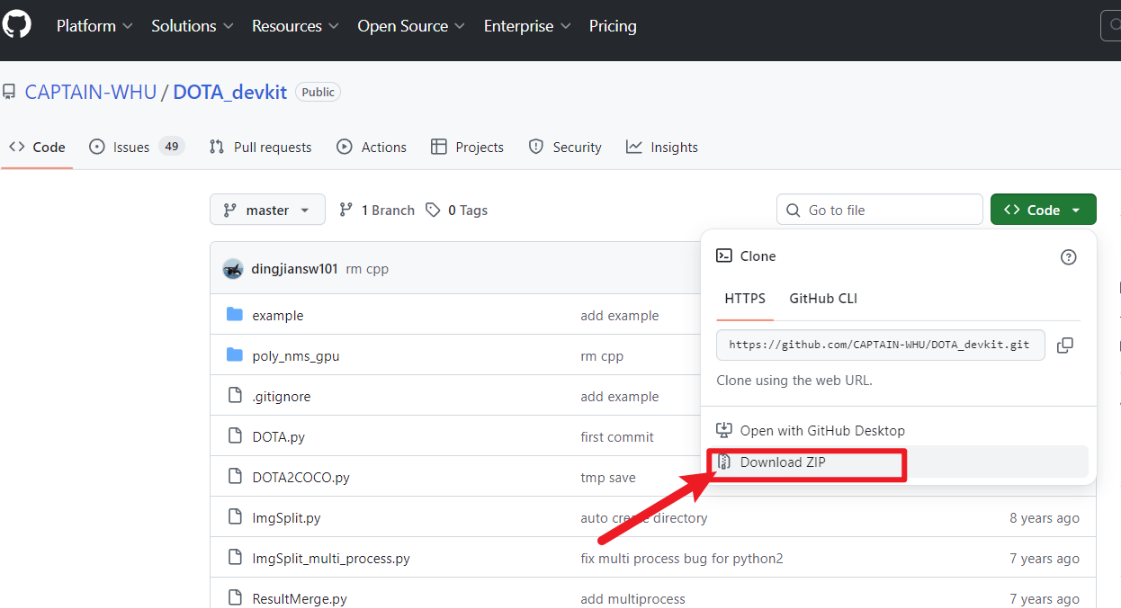Click Download ZIP
The image size is (1121, 608).
point(782,462)
